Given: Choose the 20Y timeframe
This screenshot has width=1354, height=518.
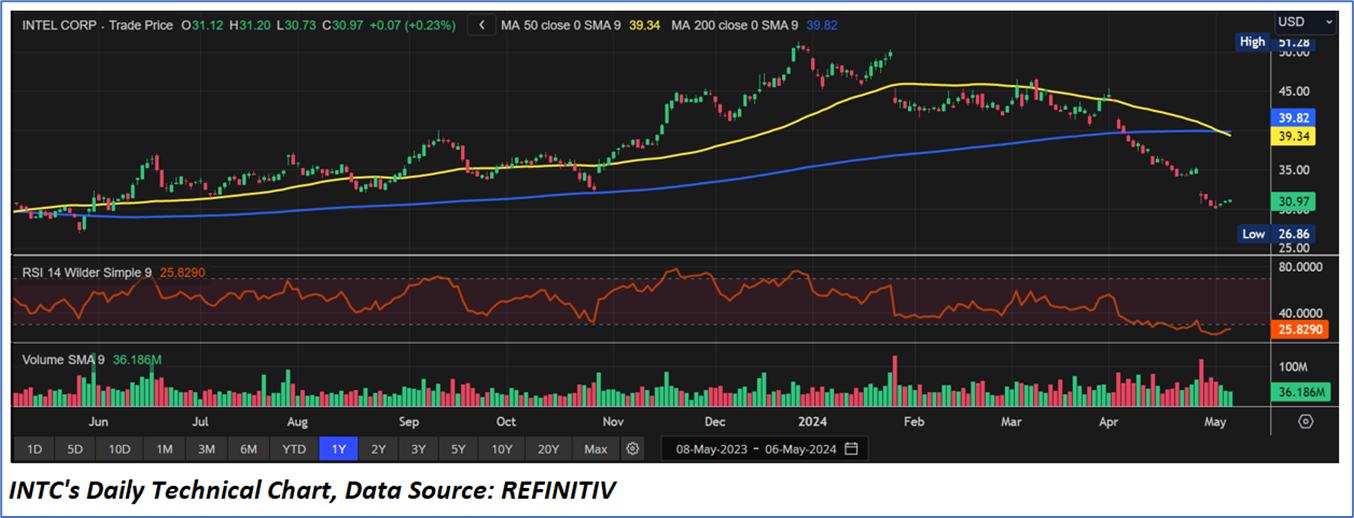Looking at the screenshot, I should 548,449.
